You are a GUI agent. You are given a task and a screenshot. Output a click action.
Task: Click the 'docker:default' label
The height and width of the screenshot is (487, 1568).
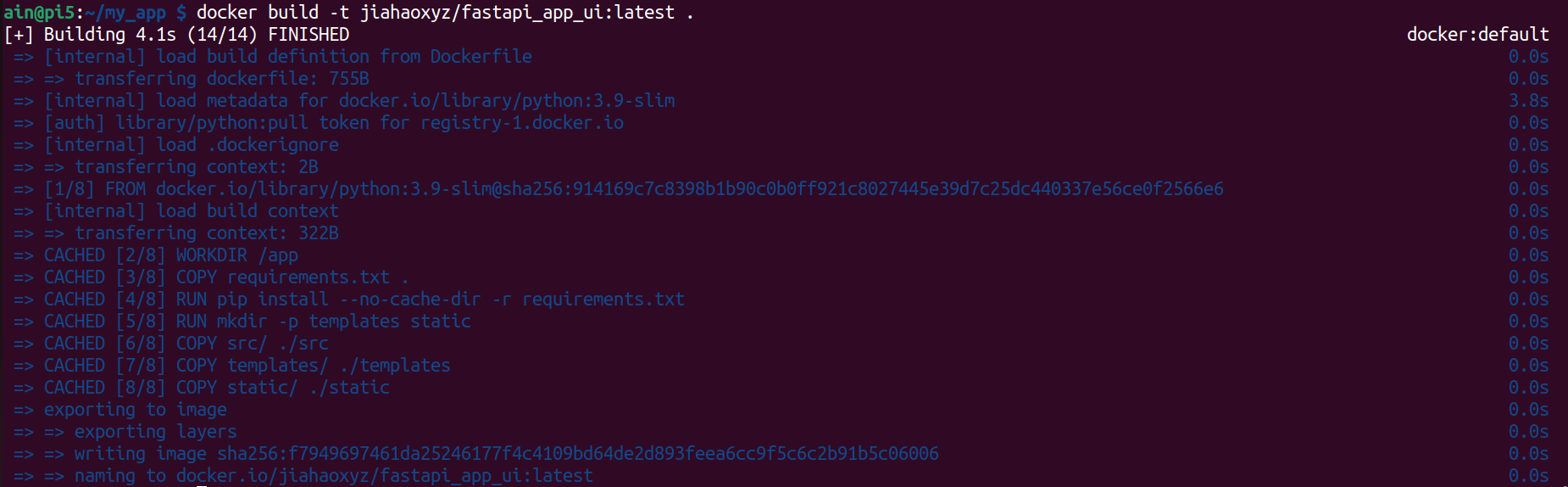pyautogui.click(x=1477, y=35)
